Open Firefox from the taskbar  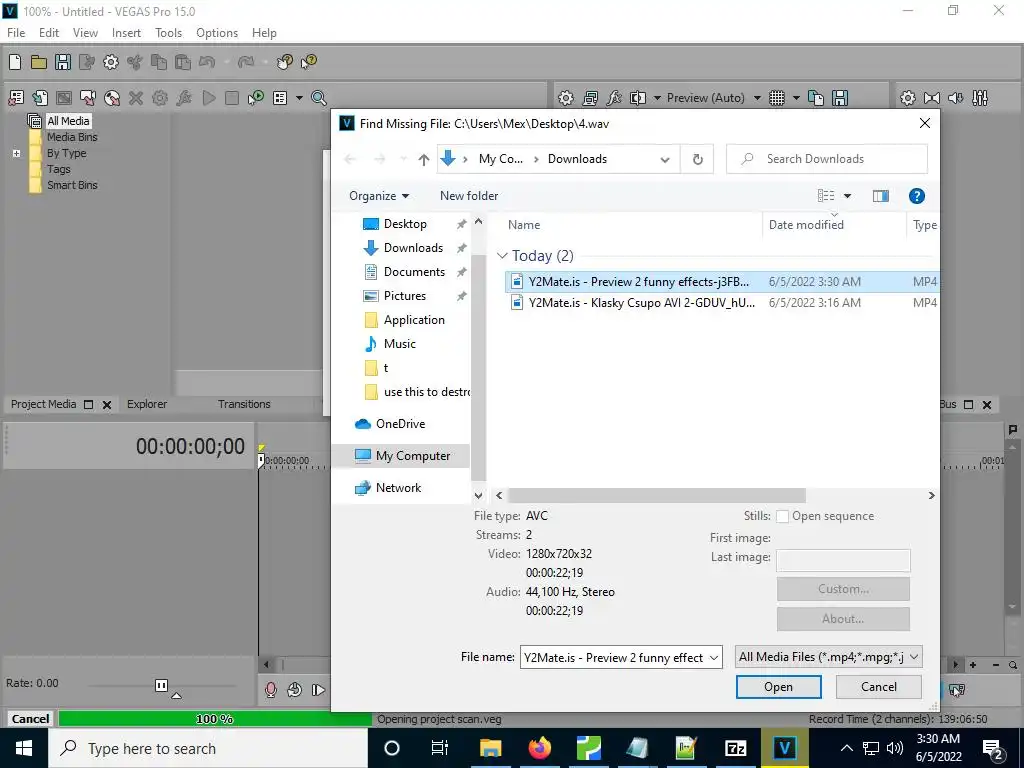coord(539,748)
